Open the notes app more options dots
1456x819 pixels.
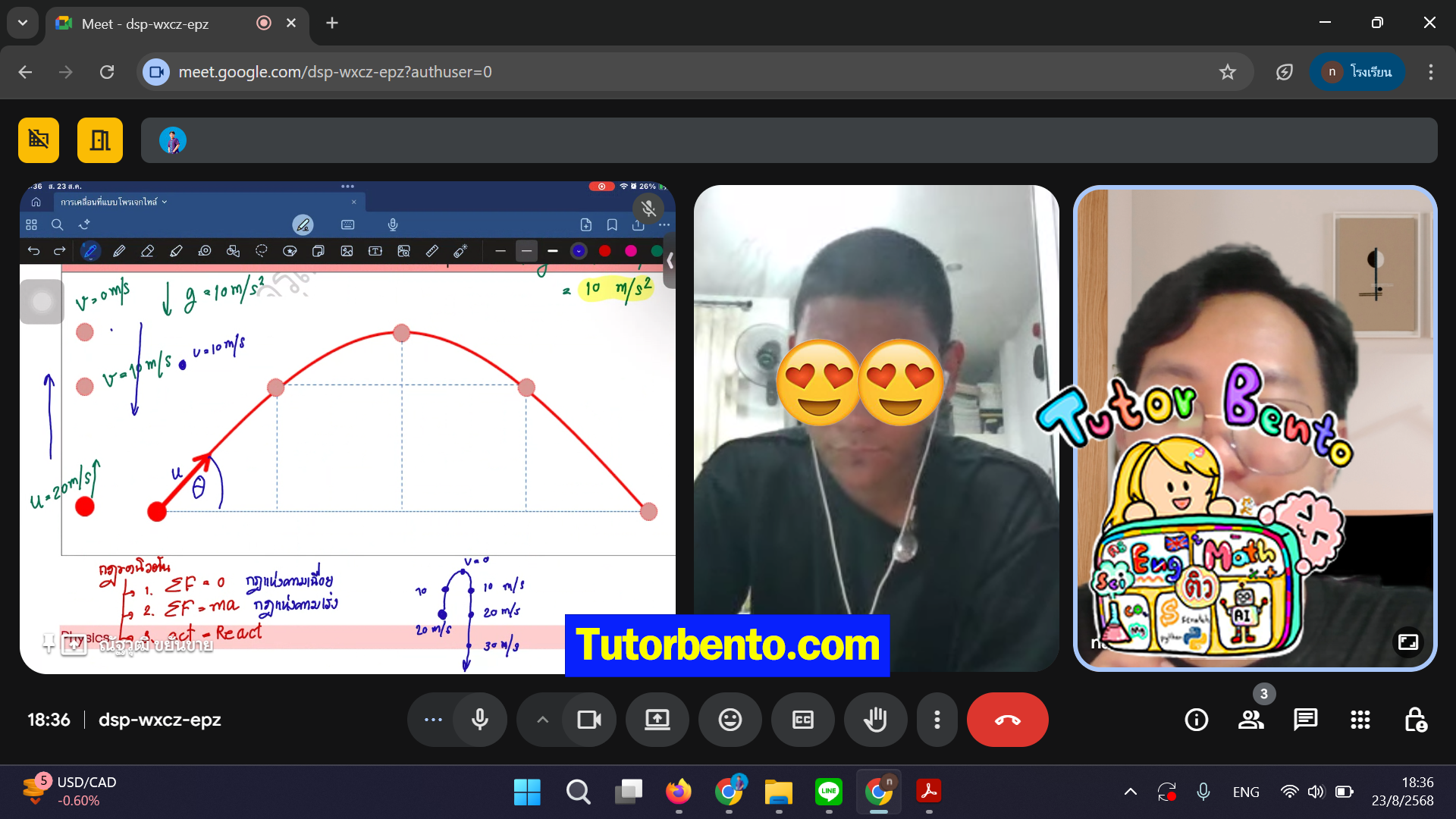(664, 225)
